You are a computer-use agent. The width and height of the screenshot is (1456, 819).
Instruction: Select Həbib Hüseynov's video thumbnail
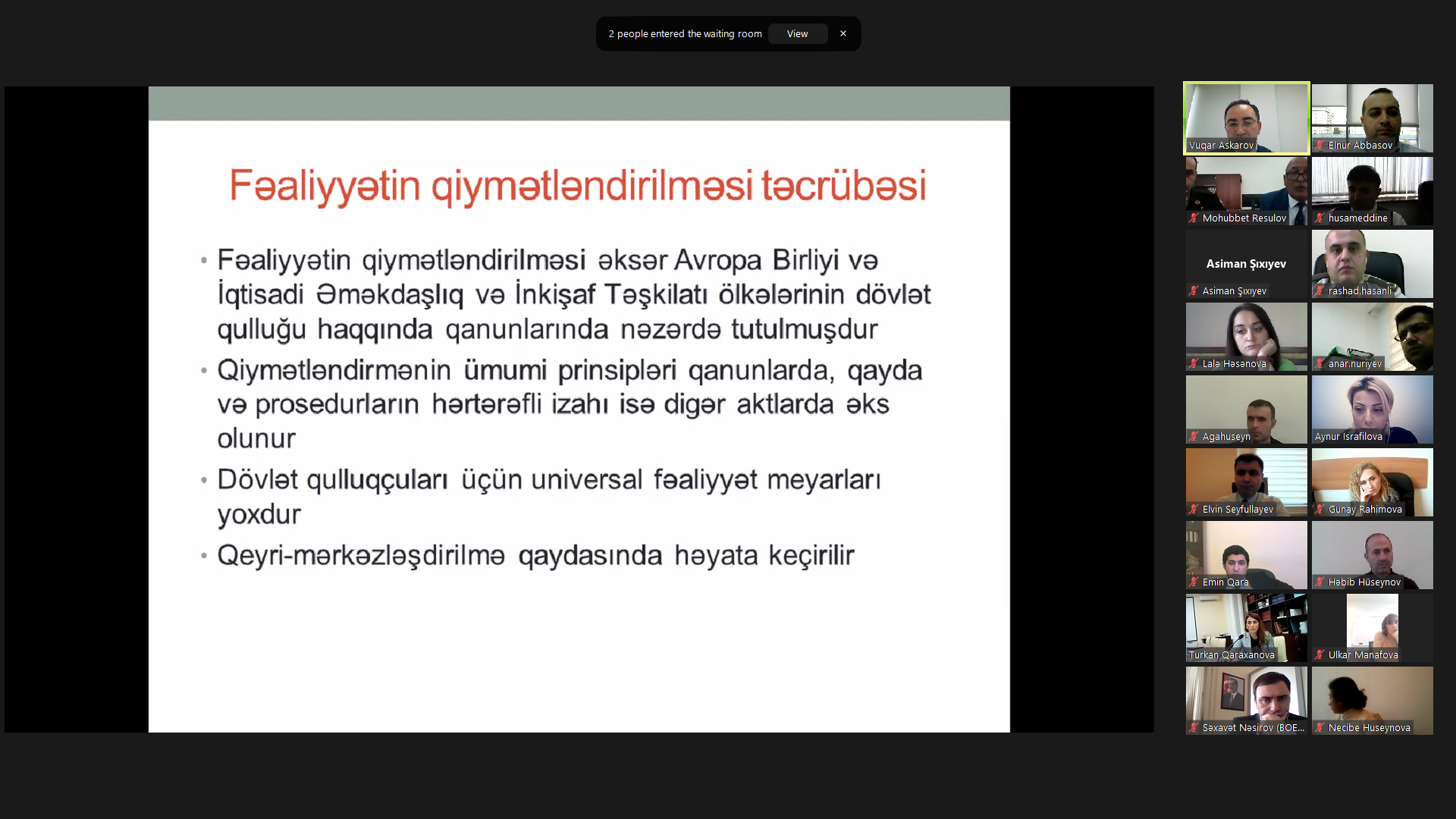click(x=1372, y=555)
